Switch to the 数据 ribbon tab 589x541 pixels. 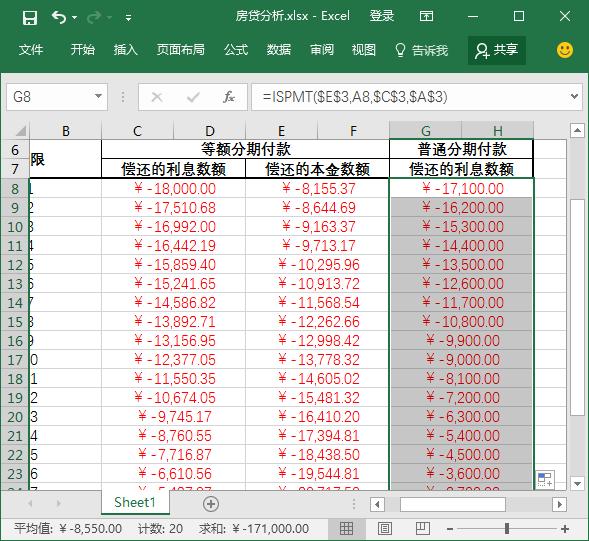tap(279, 50)
